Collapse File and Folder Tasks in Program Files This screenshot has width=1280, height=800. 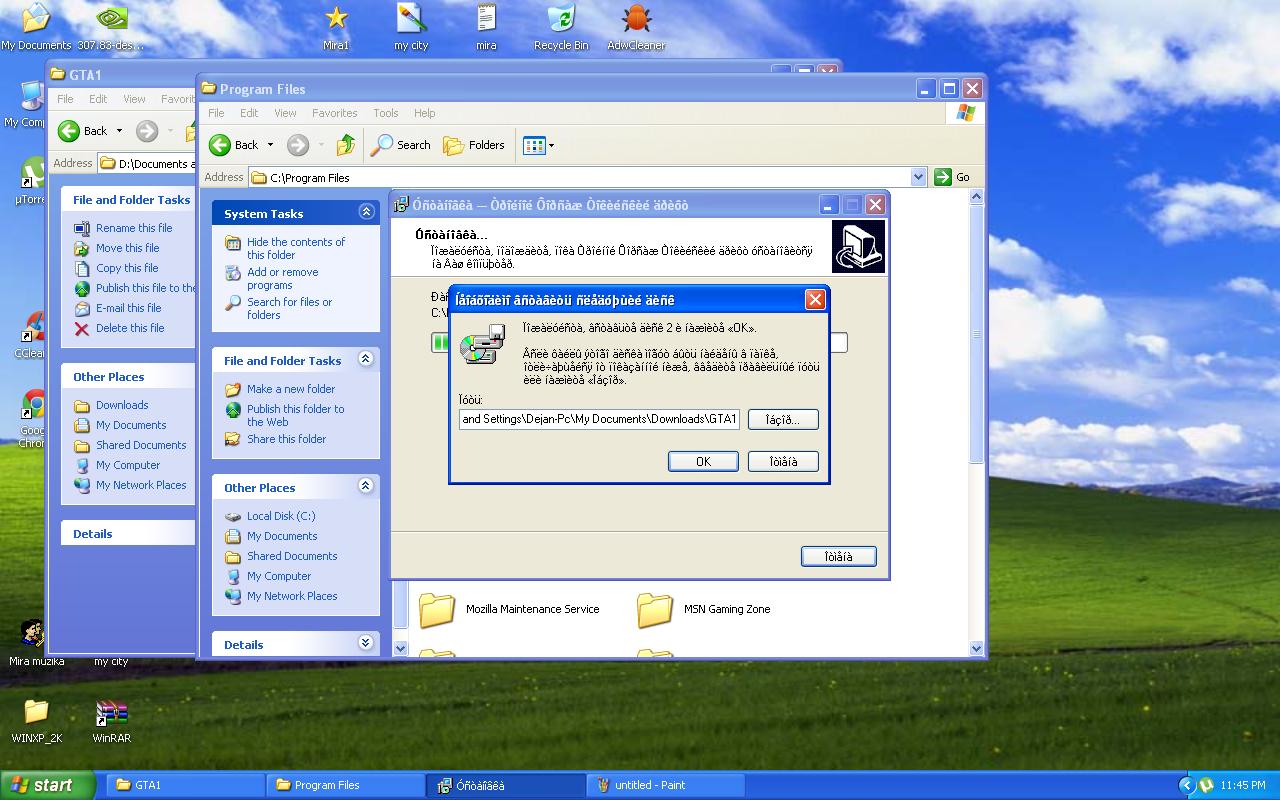(366, 359)
